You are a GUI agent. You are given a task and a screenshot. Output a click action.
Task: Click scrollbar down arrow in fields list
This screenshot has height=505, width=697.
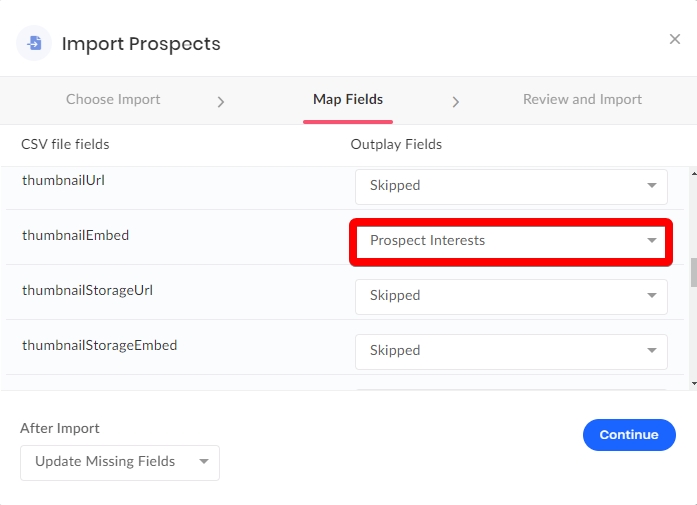pyautogui.click(x=692, y=382)
